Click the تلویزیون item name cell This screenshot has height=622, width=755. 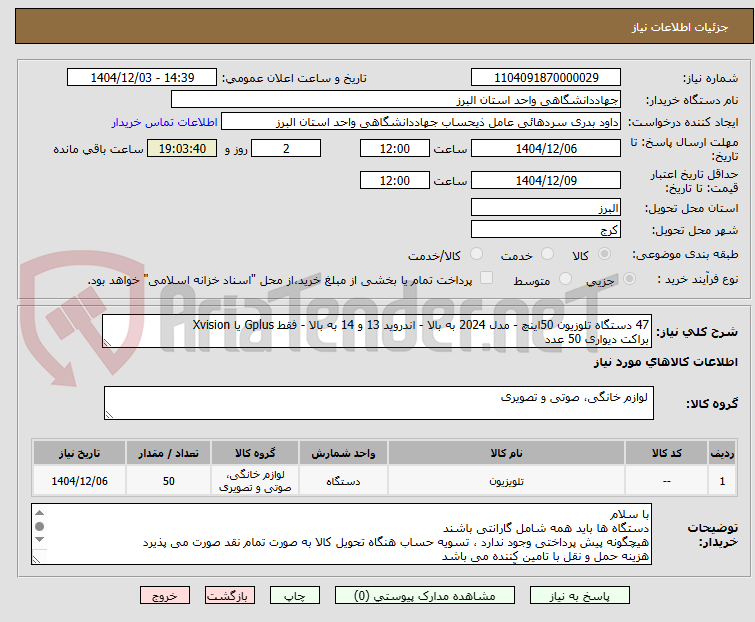point(507,481)
